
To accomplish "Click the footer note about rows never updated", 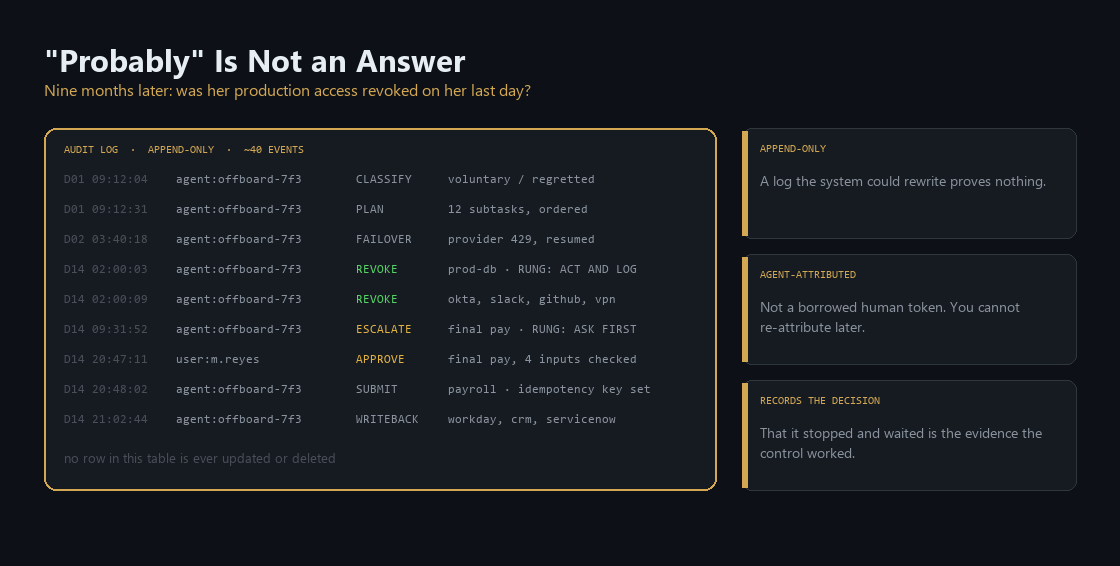I will (199, 458).
